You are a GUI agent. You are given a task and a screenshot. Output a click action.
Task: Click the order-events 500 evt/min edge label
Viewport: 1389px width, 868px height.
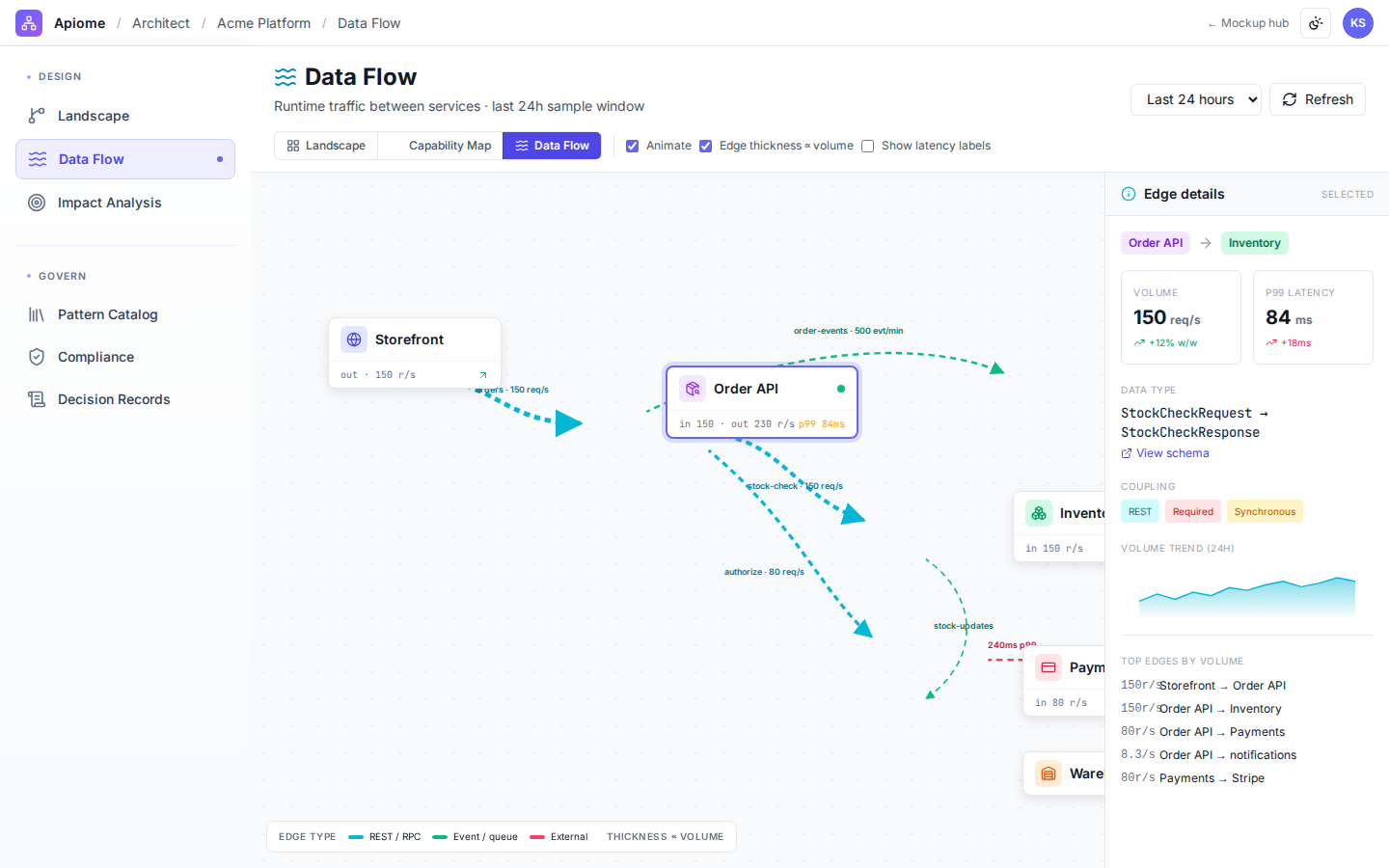coord(849,331)
